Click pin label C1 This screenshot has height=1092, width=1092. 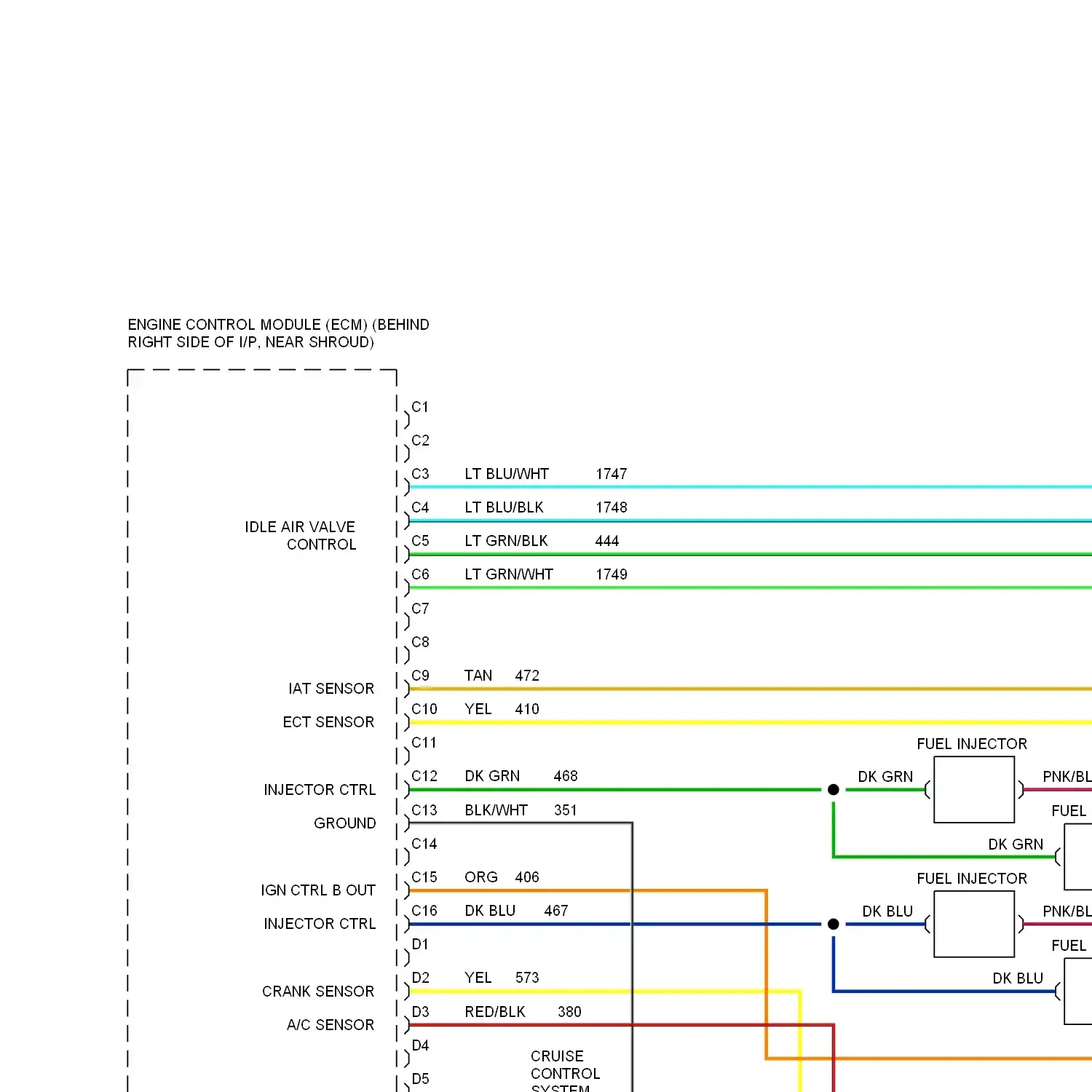pyautogui.click(x=420, y=407)
